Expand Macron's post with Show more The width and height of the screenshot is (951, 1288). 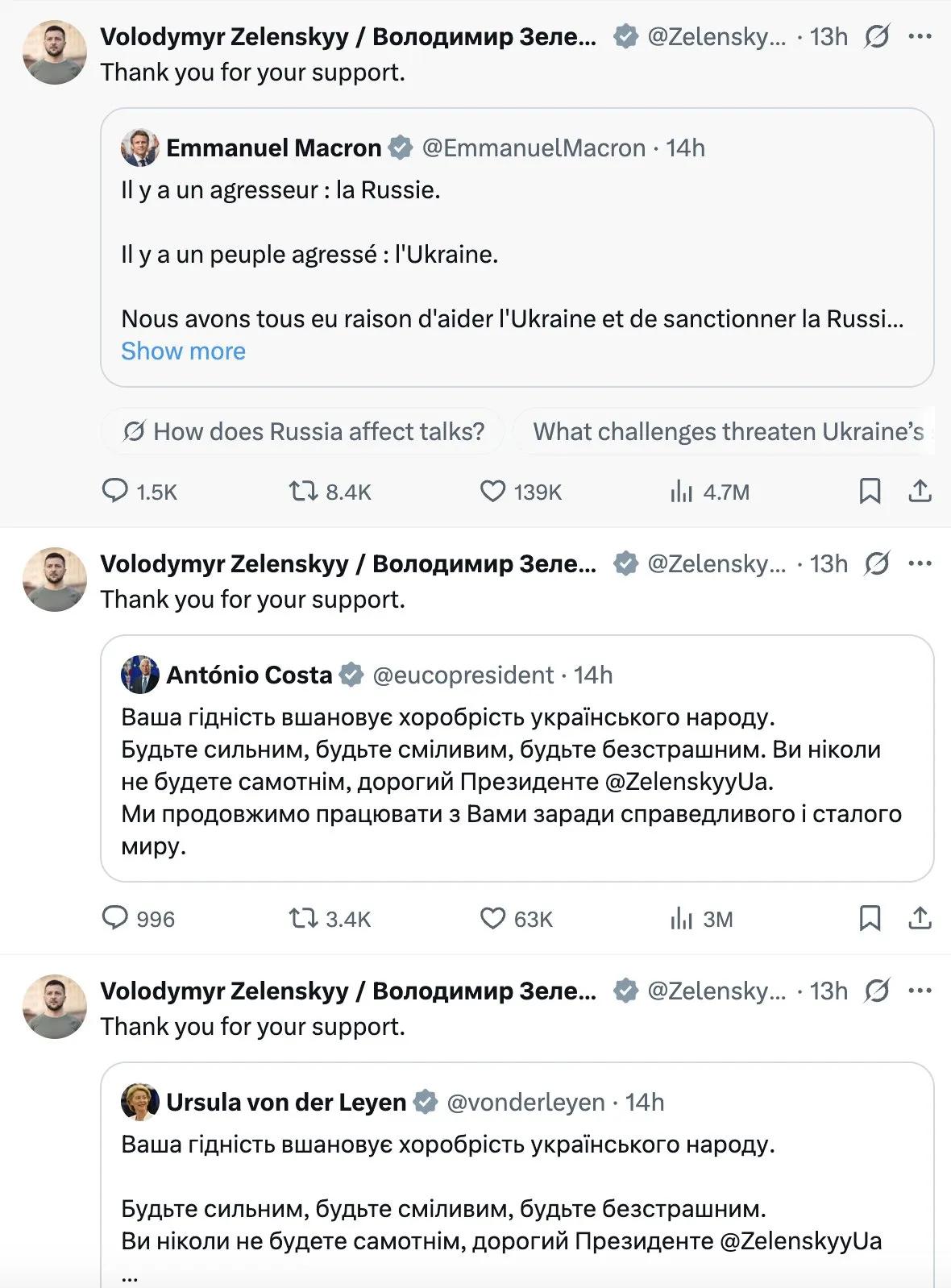[x=183, y=351]
